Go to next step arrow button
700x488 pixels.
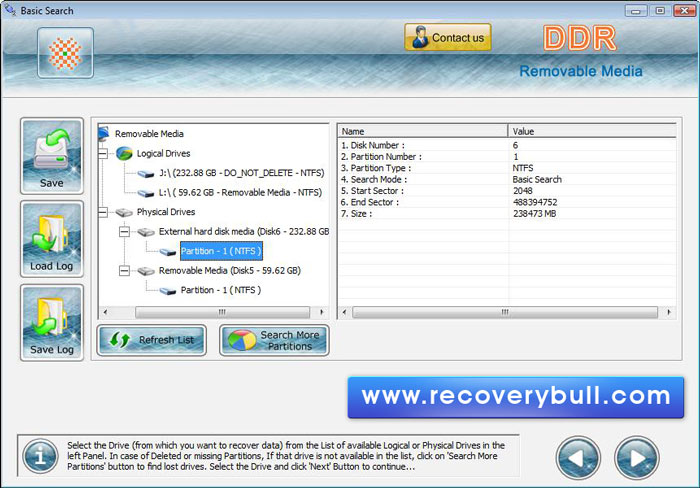pos(637,458)
